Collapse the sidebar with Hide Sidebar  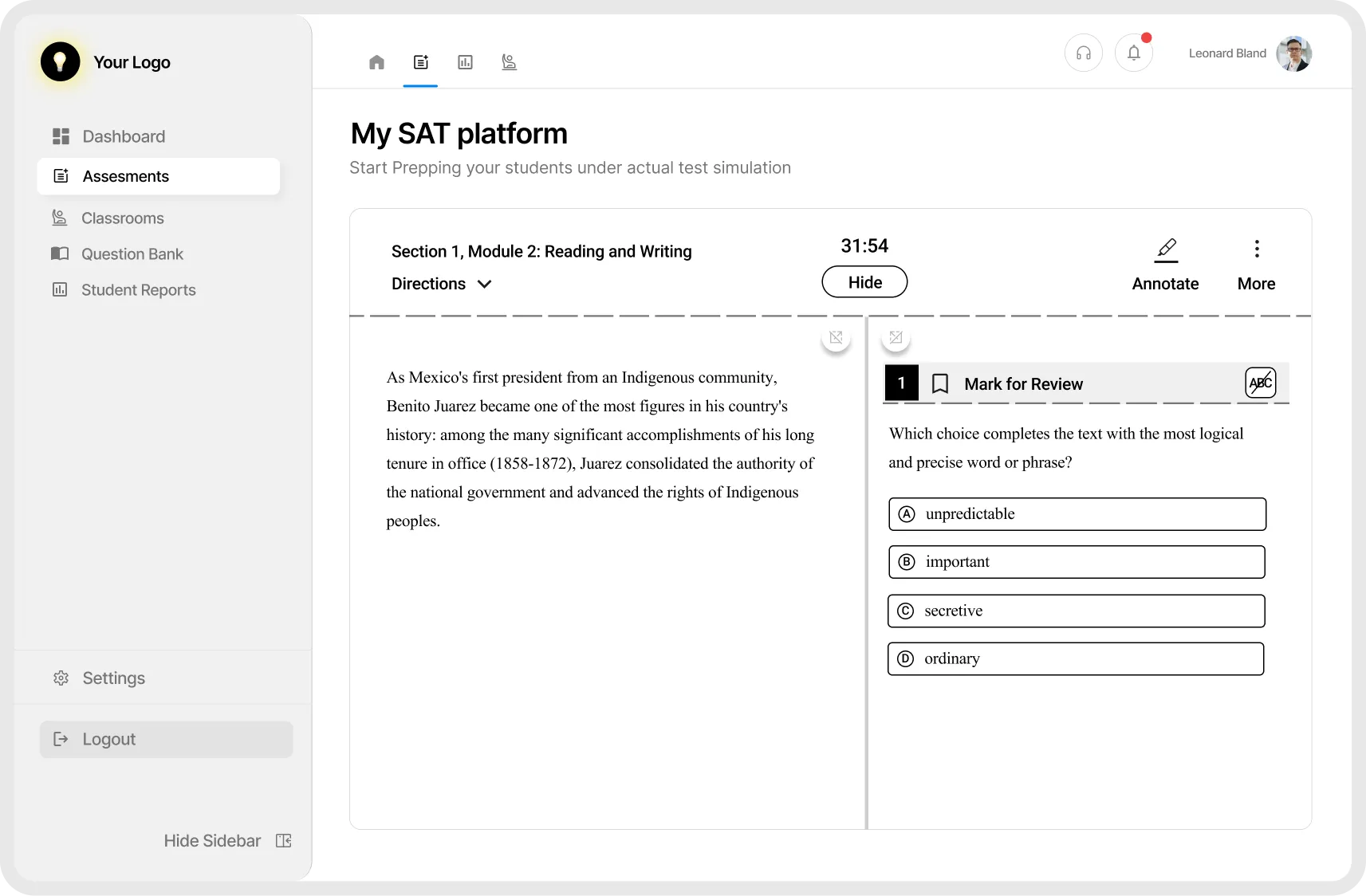[228, 841]
